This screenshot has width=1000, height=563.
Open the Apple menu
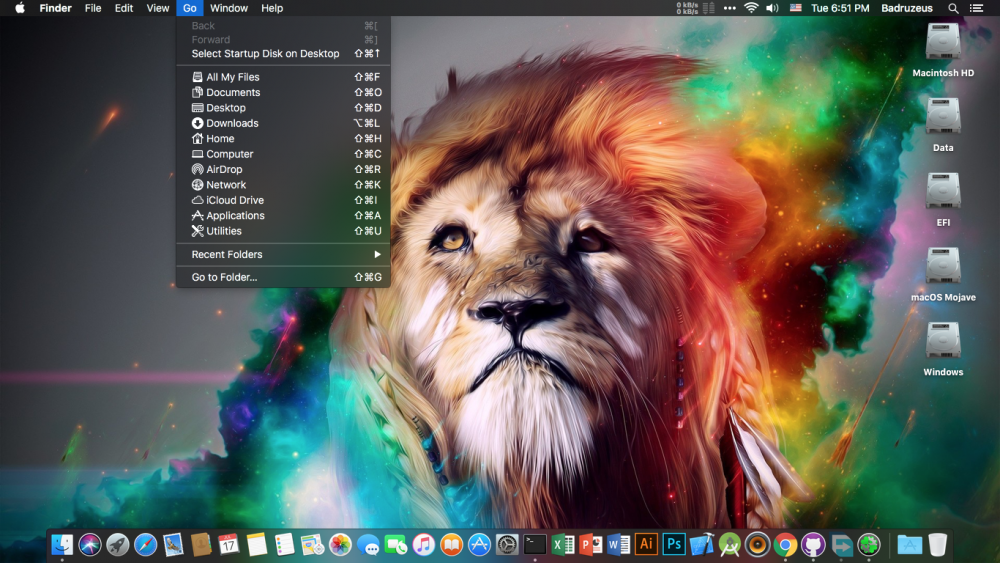20,8
